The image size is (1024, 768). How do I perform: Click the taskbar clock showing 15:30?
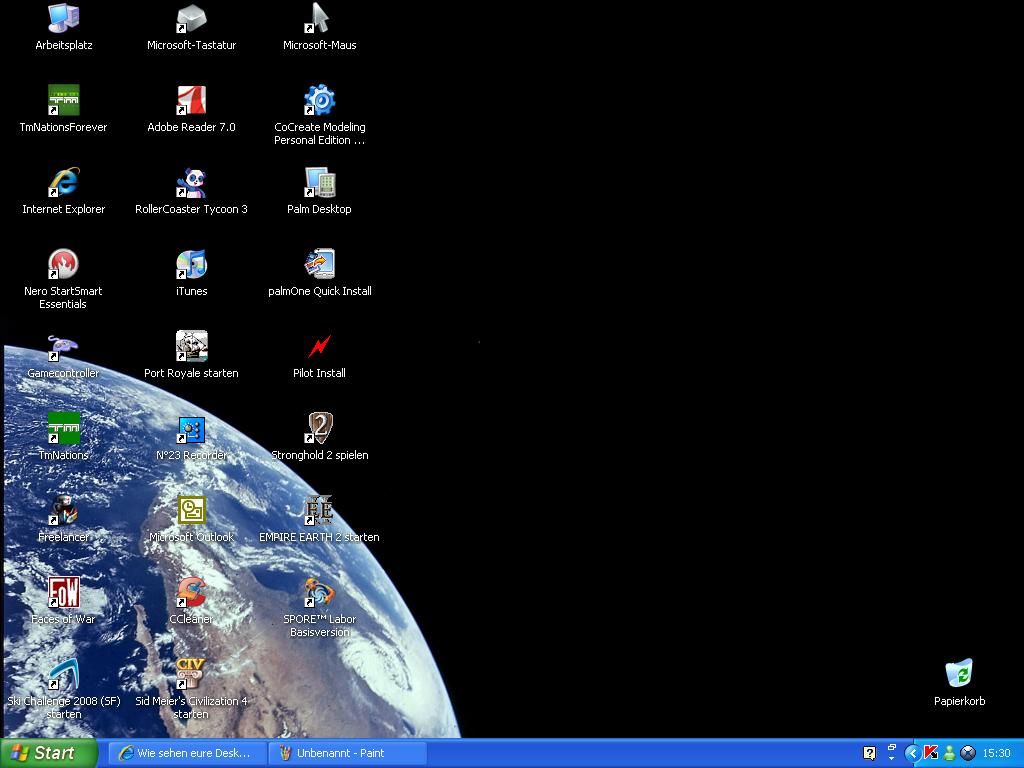coord(996,753)
